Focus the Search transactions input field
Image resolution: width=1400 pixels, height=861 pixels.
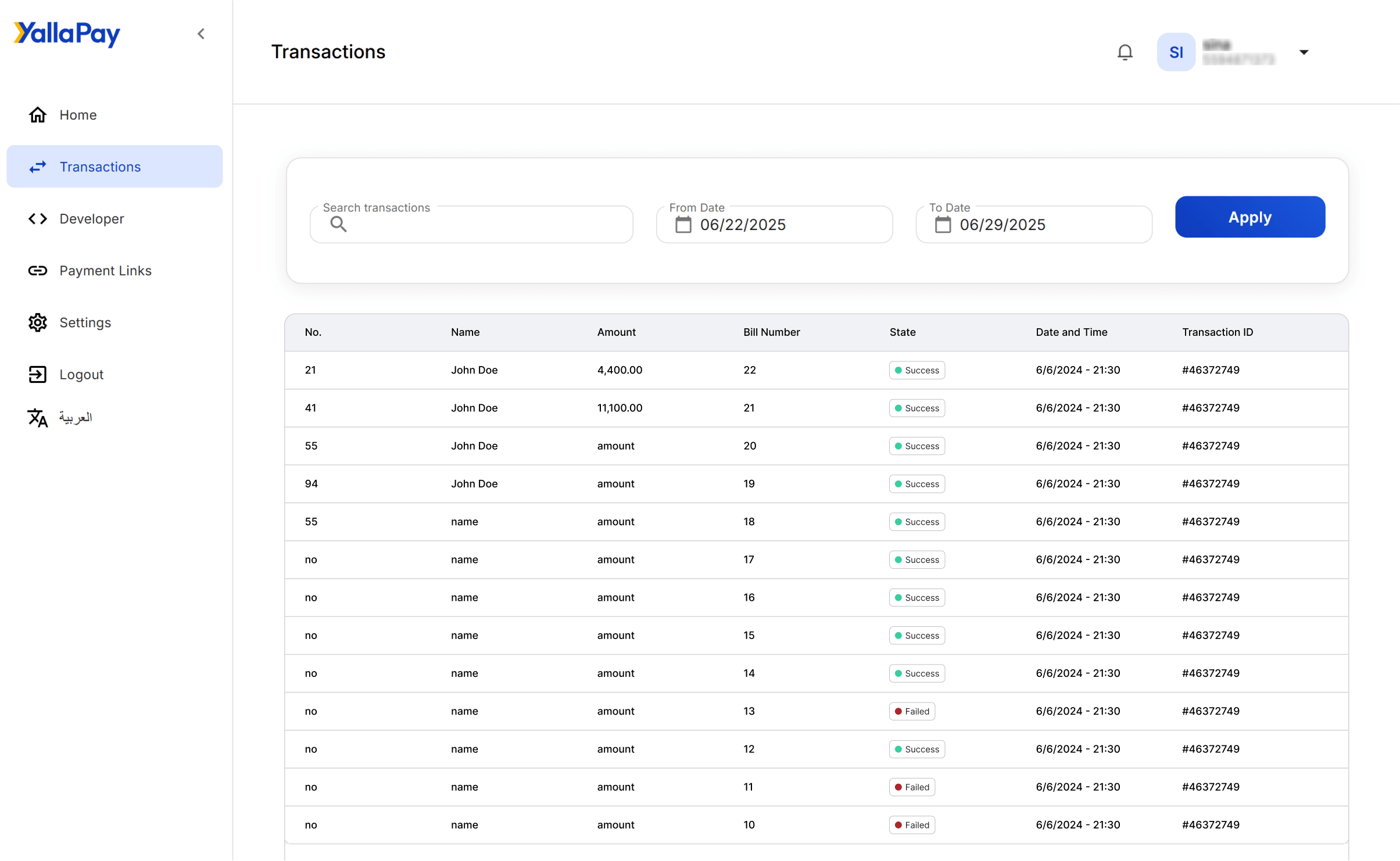pos(482,224)
